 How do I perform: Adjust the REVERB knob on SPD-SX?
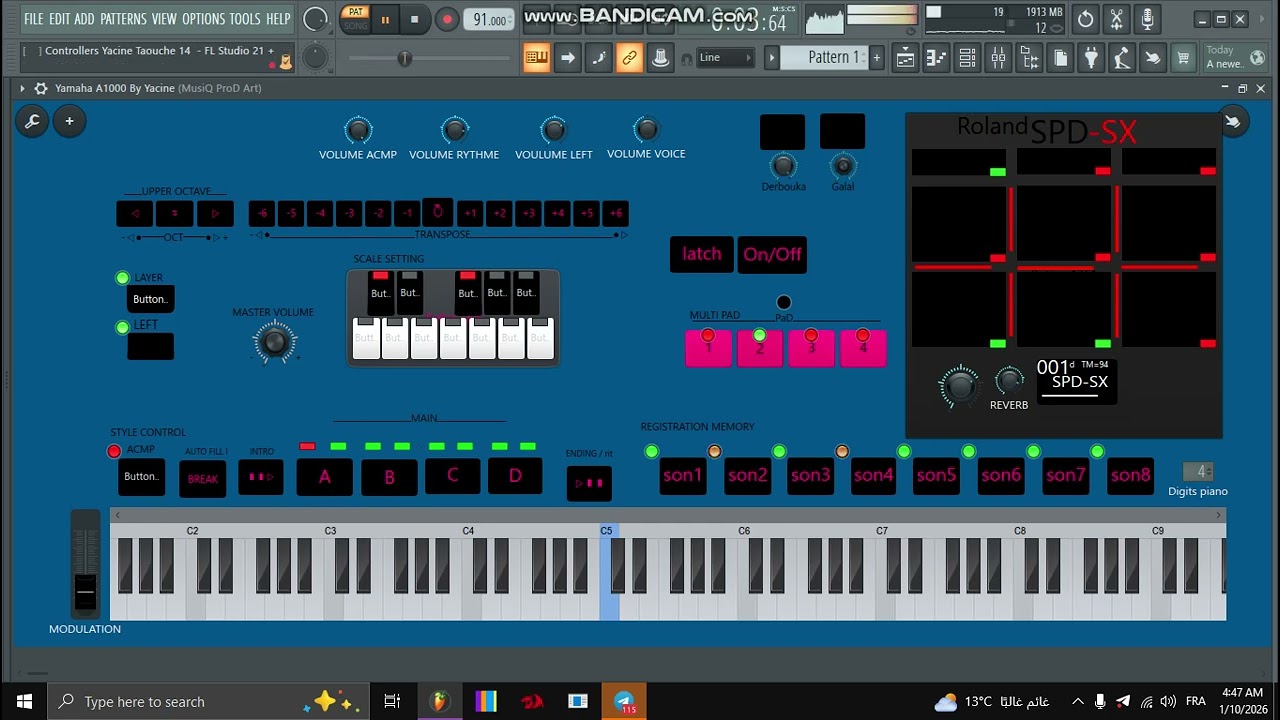pyautogui.click(x=1009, y=381)
